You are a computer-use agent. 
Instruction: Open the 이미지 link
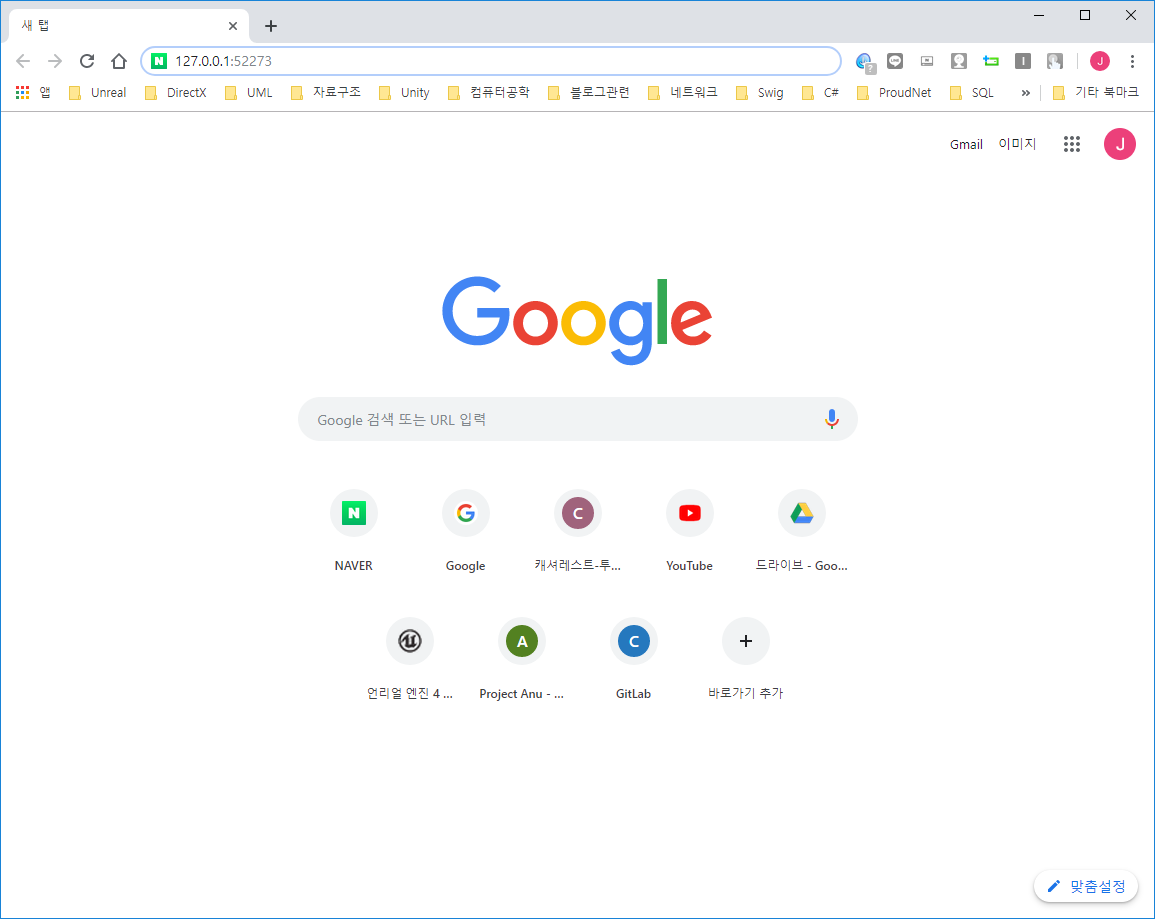click(x=1017, y=144)
